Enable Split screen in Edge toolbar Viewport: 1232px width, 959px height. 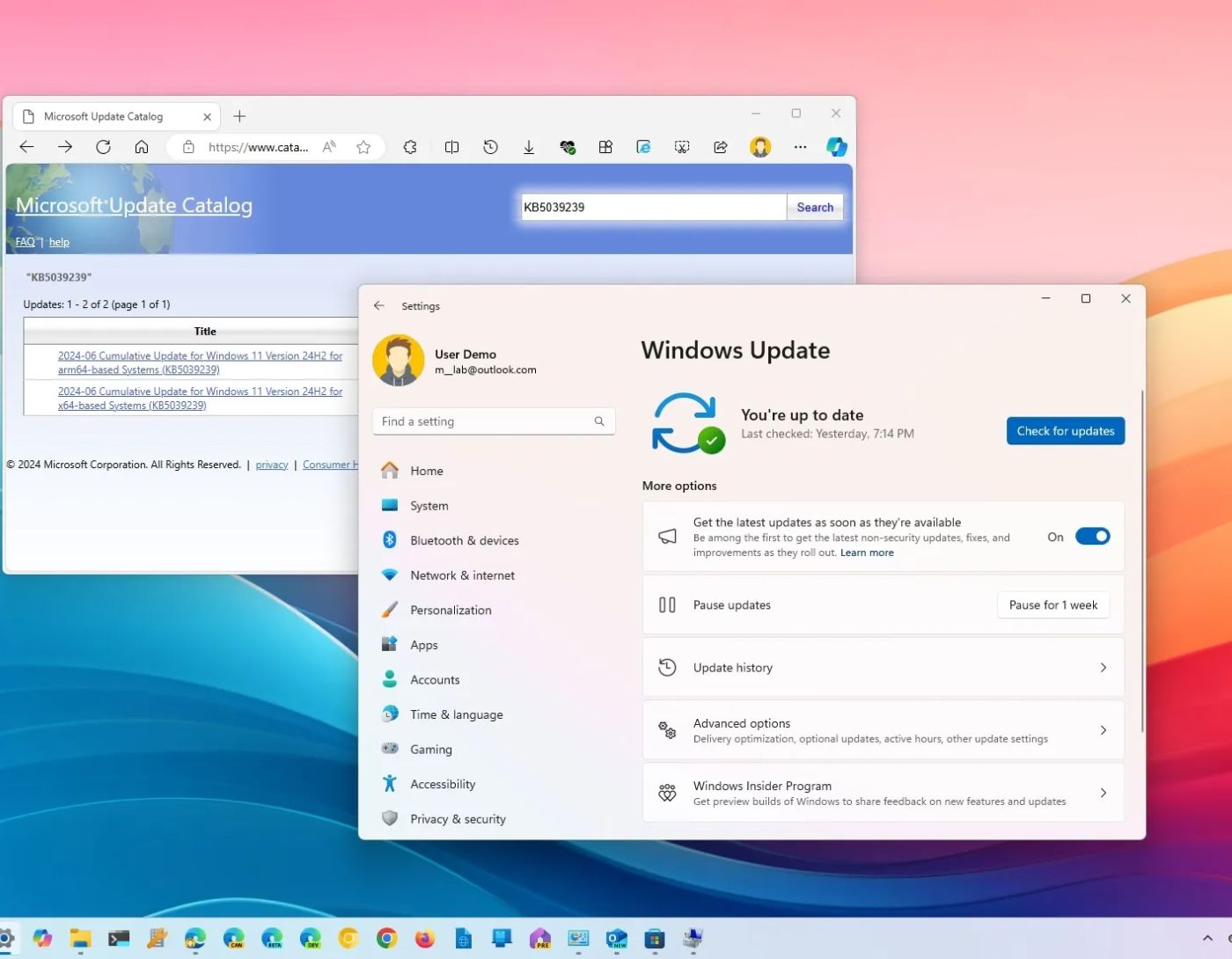(x=451, y=147)
